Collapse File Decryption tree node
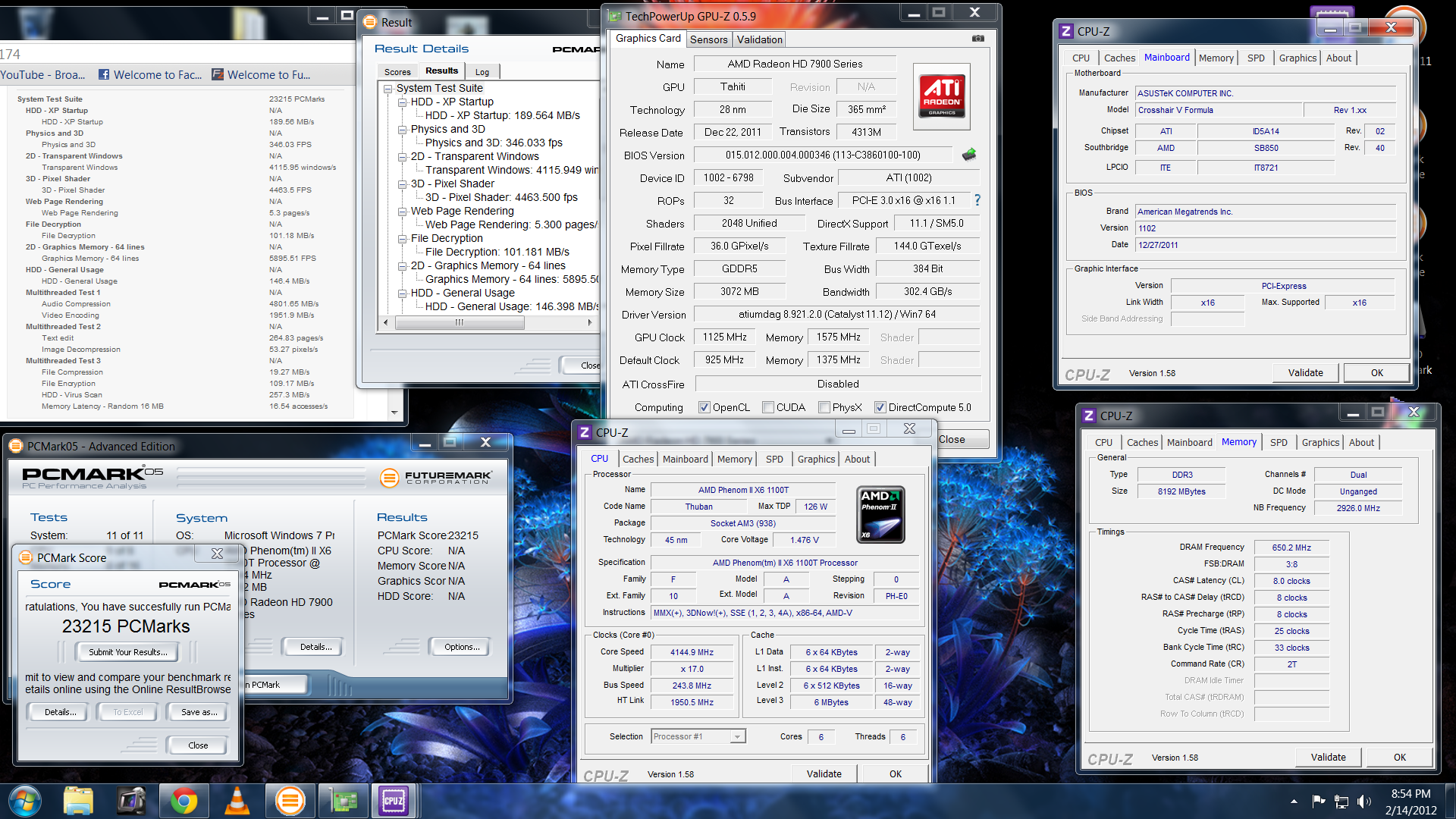Screen dimensions: 1456x819 coord(403,238)
